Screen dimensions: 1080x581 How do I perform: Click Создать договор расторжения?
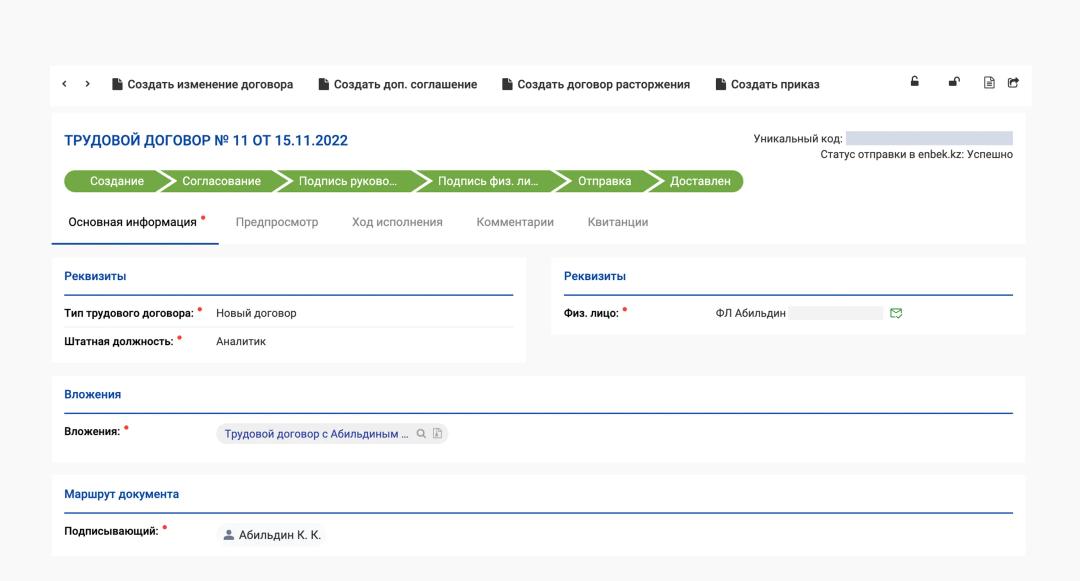pyautogui.click(x=595, y=85)
